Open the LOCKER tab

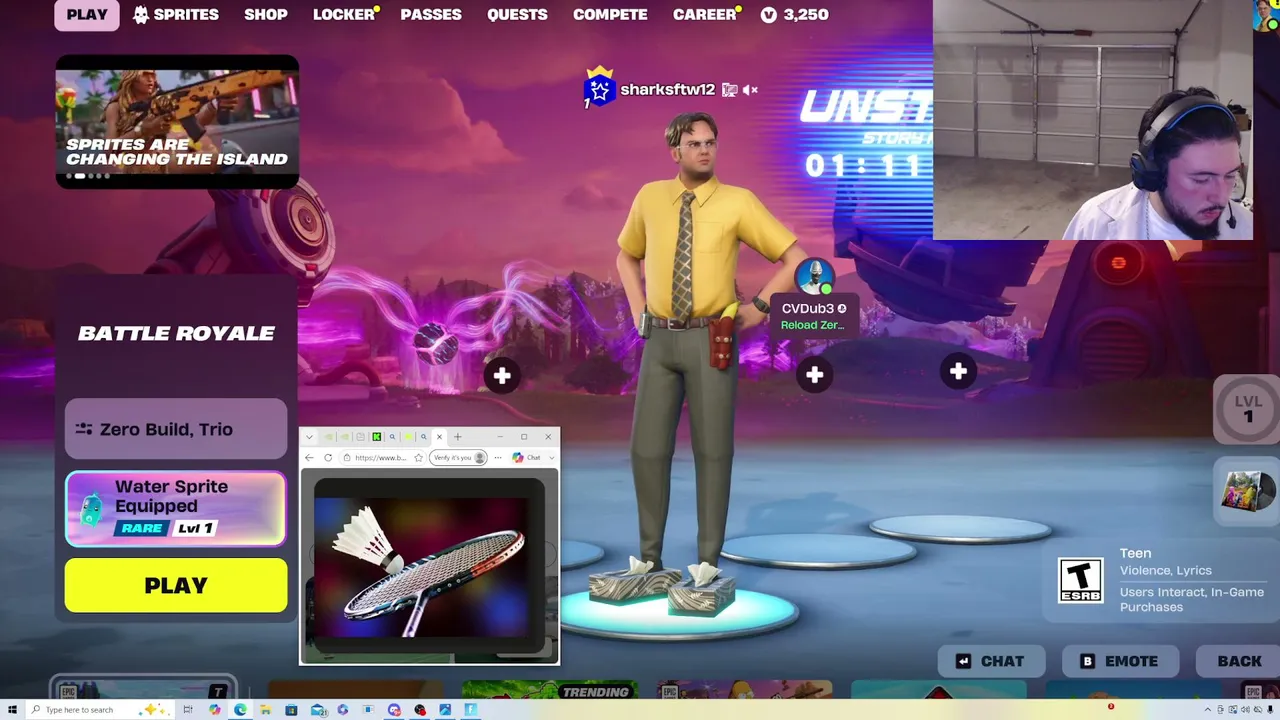click(344, 15)
